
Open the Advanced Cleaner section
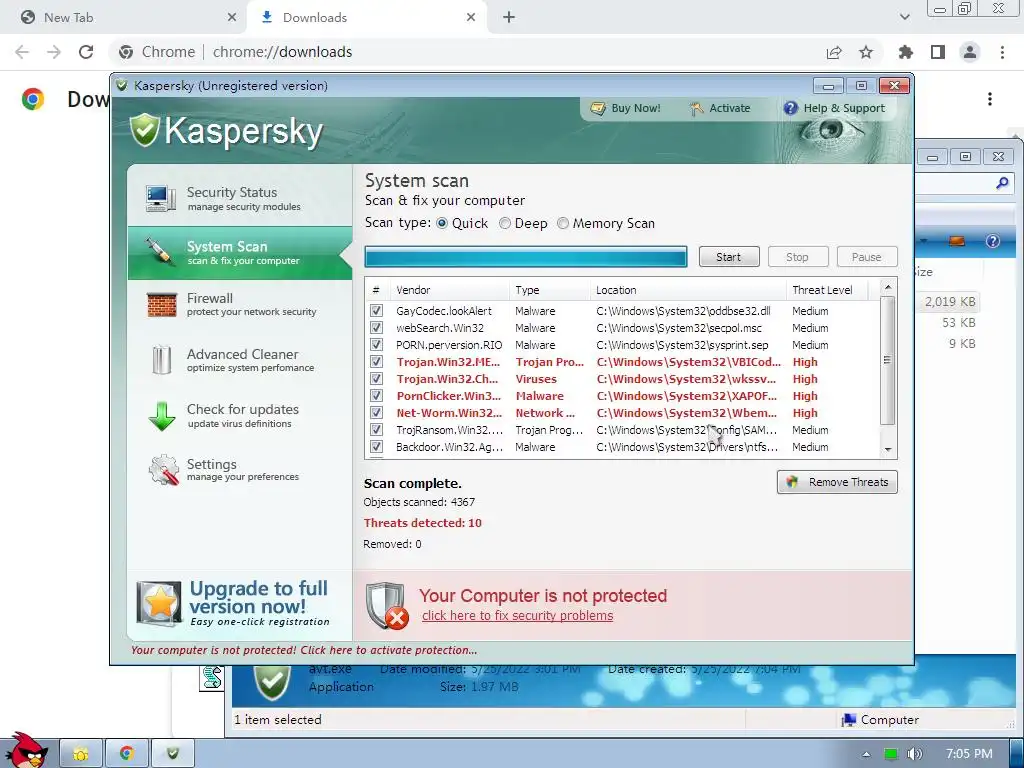pyautogui.click(x=240, y=360)
